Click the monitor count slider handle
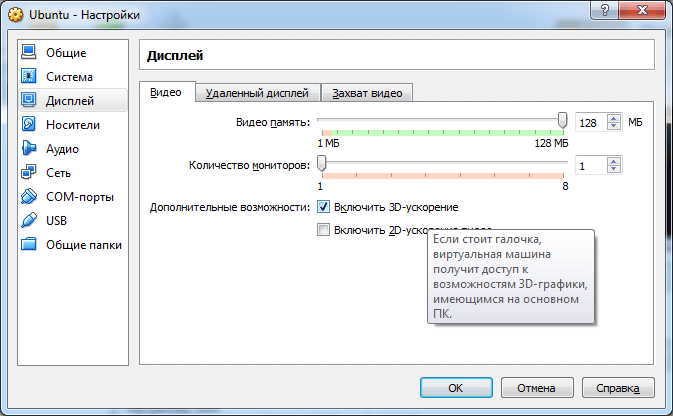 321,163
